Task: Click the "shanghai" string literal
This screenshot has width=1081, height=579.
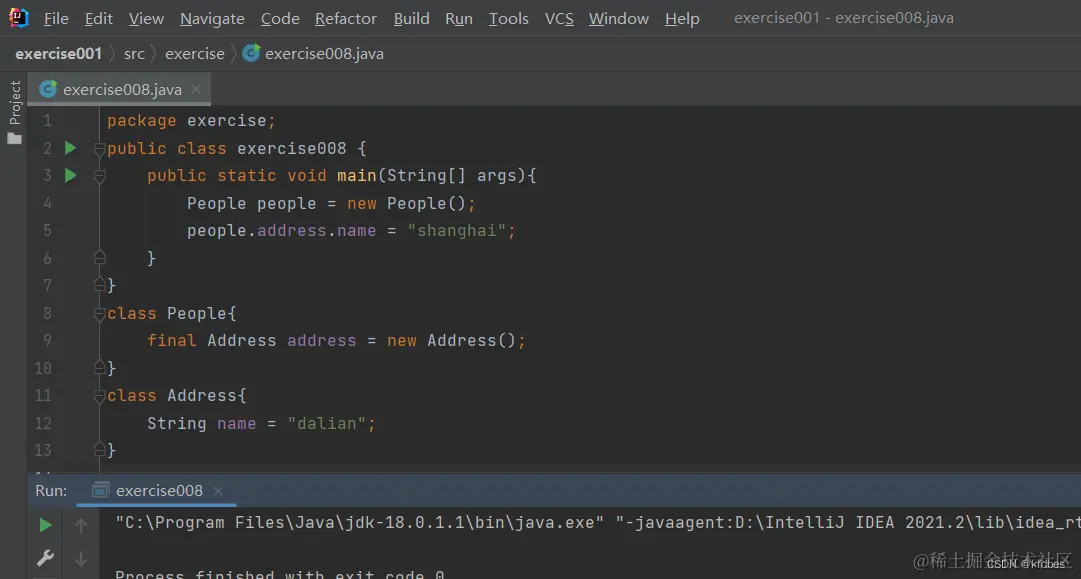Action: pos(456,230)
